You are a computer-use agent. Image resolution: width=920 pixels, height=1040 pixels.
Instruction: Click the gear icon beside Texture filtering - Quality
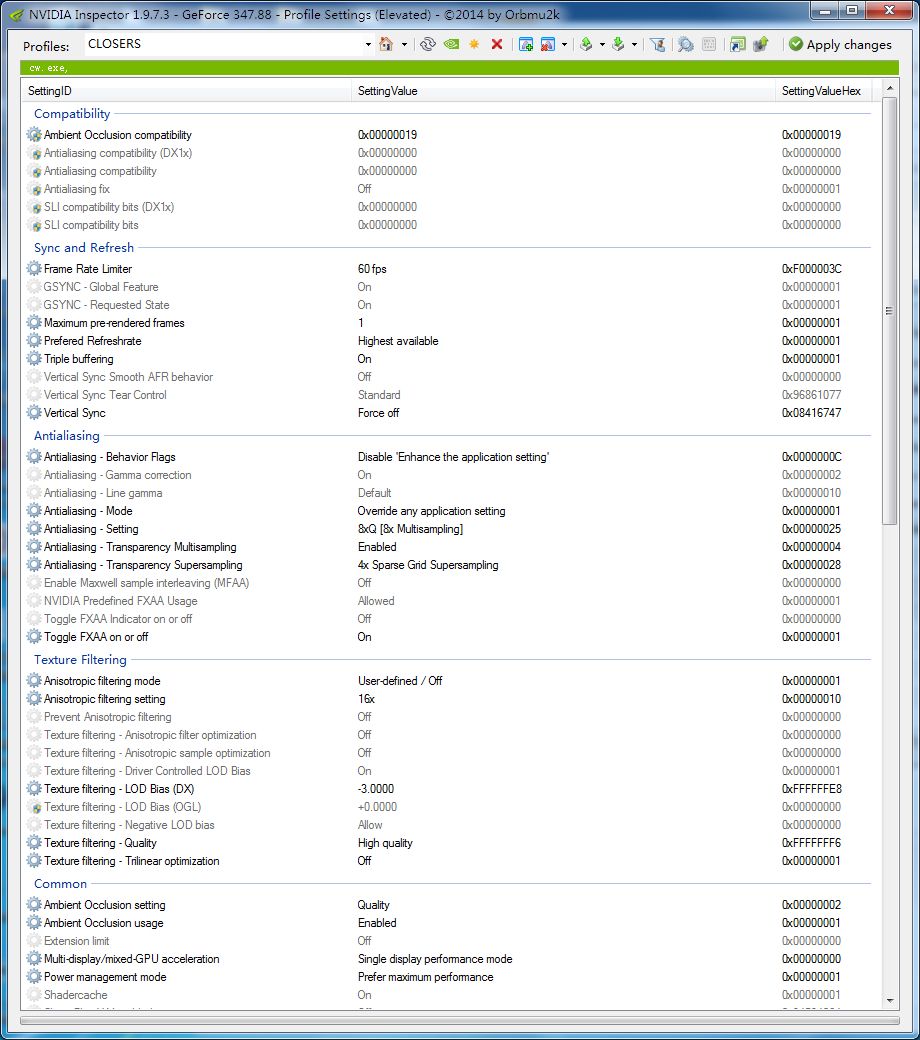point(34,843)
